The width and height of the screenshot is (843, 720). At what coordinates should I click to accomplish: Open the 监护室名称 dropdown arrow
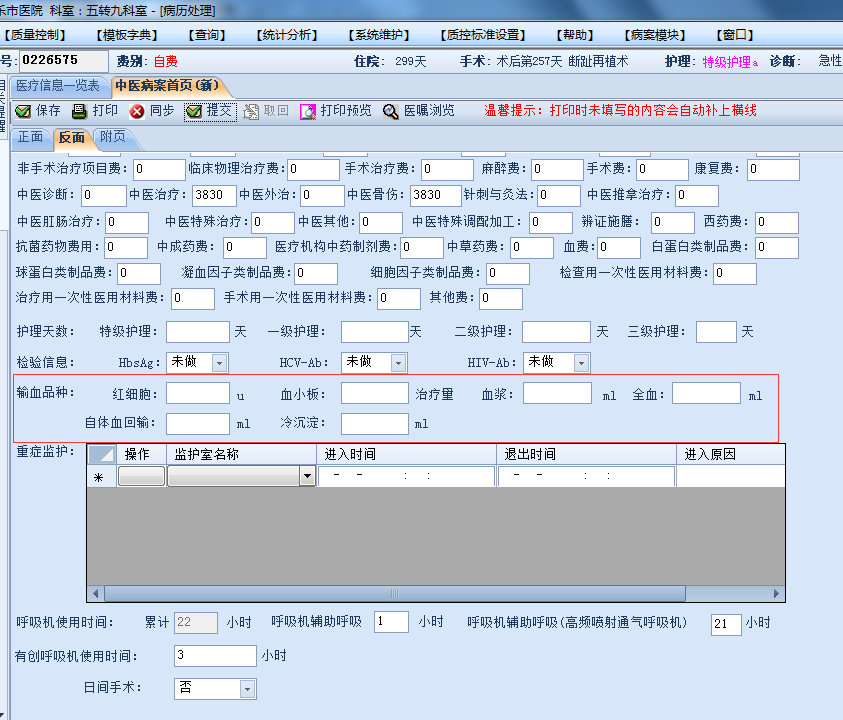[307, 476]
